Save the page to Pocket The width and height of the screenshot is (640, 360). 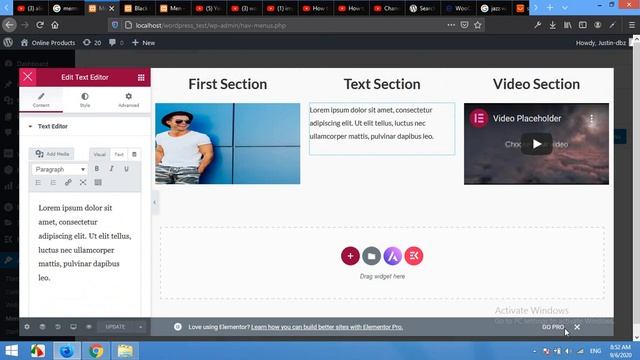pos(464,25)
